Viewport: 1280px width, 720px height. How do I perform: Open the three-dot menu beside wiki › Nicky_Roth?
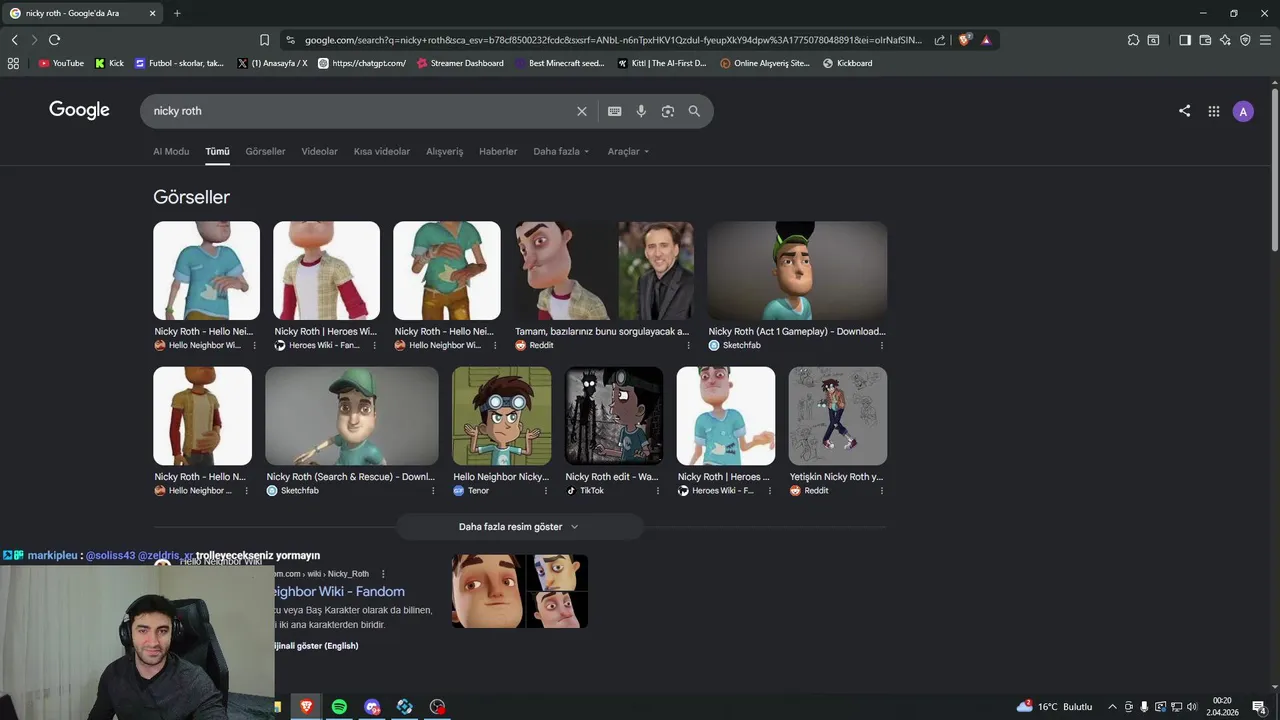(x=383, y=574)
